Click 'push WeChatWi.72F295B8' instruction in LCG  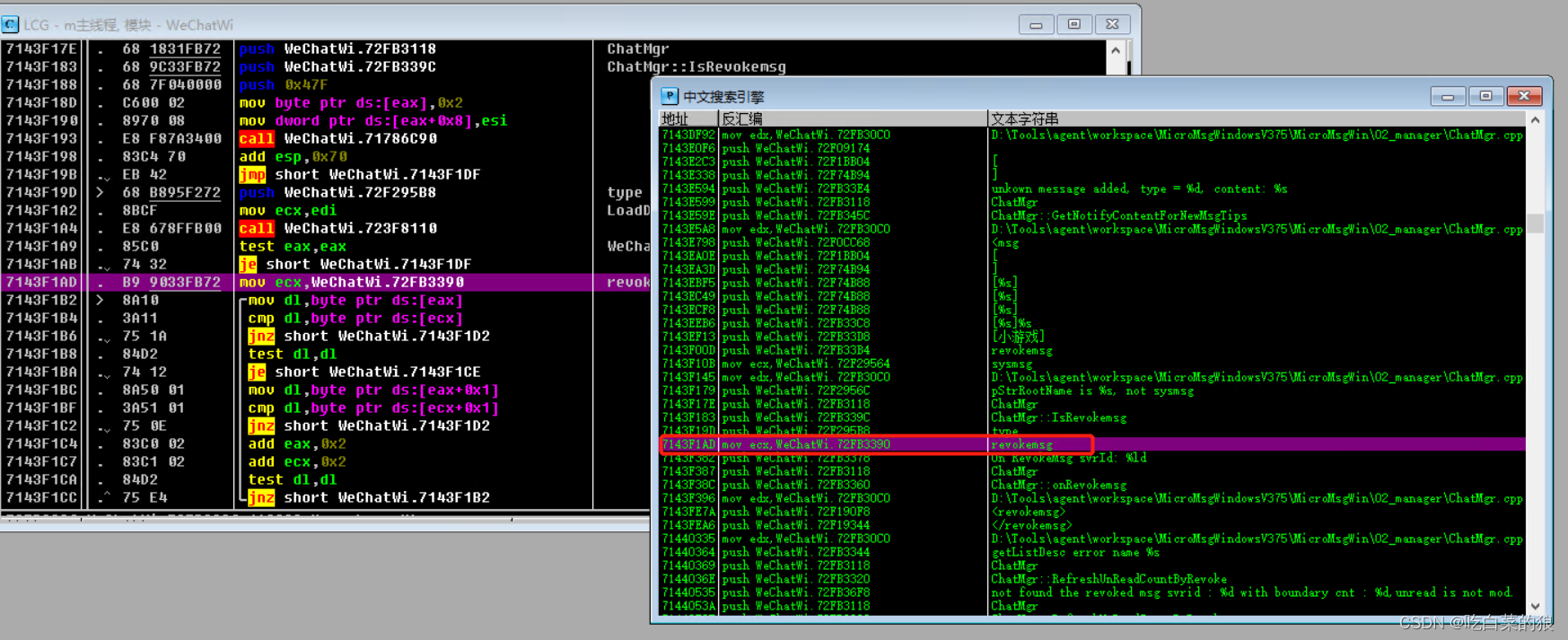coord(337,192)
